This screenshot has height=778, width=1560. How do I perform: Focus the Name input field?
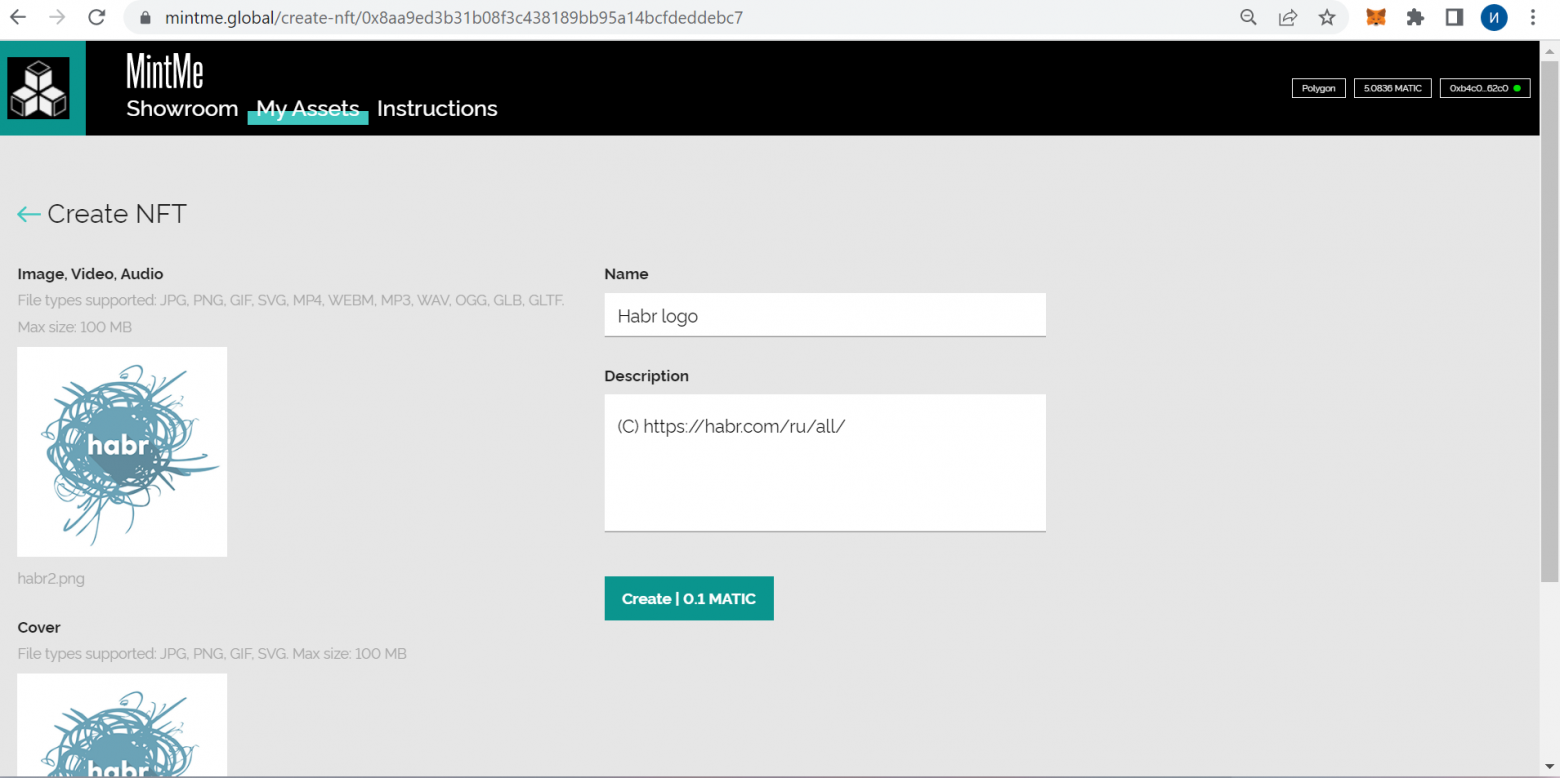[x=825, y=315]
